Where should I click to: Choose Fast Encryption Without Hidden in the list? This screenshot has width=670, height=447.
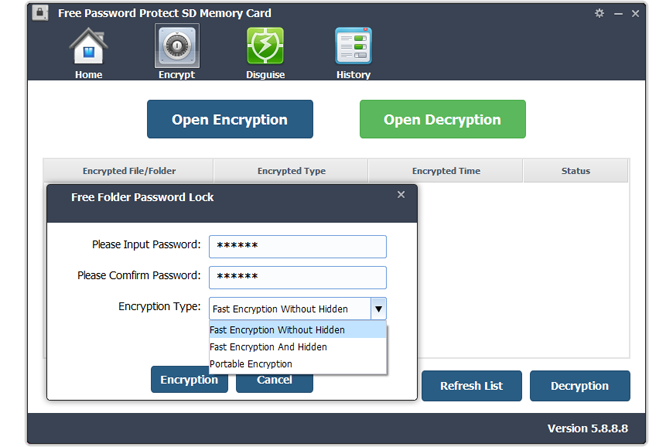click(x=298, y=330)
